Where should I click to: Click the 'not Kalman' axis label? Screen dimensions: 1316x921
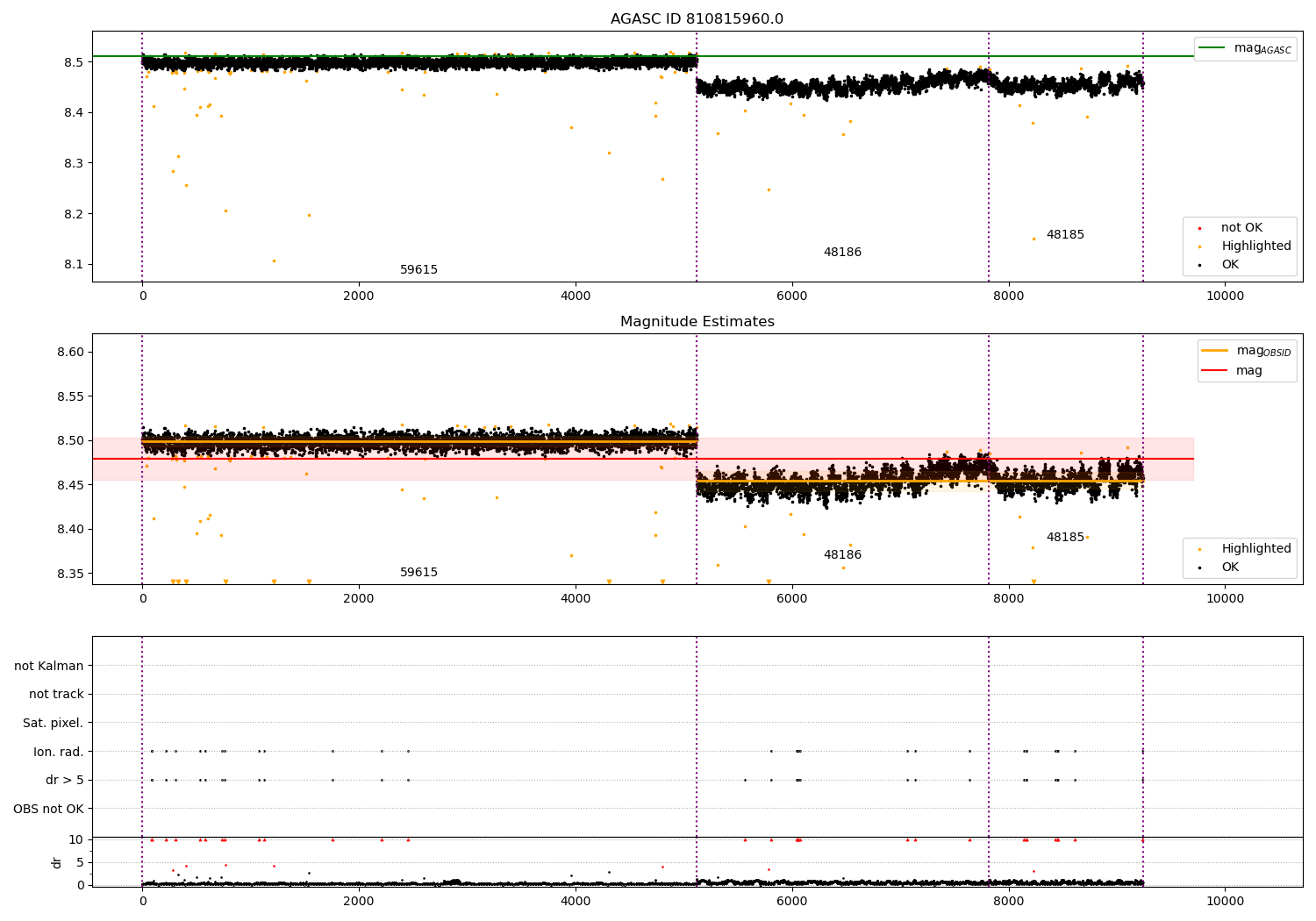pyautogui.click(x=49, y=667)
